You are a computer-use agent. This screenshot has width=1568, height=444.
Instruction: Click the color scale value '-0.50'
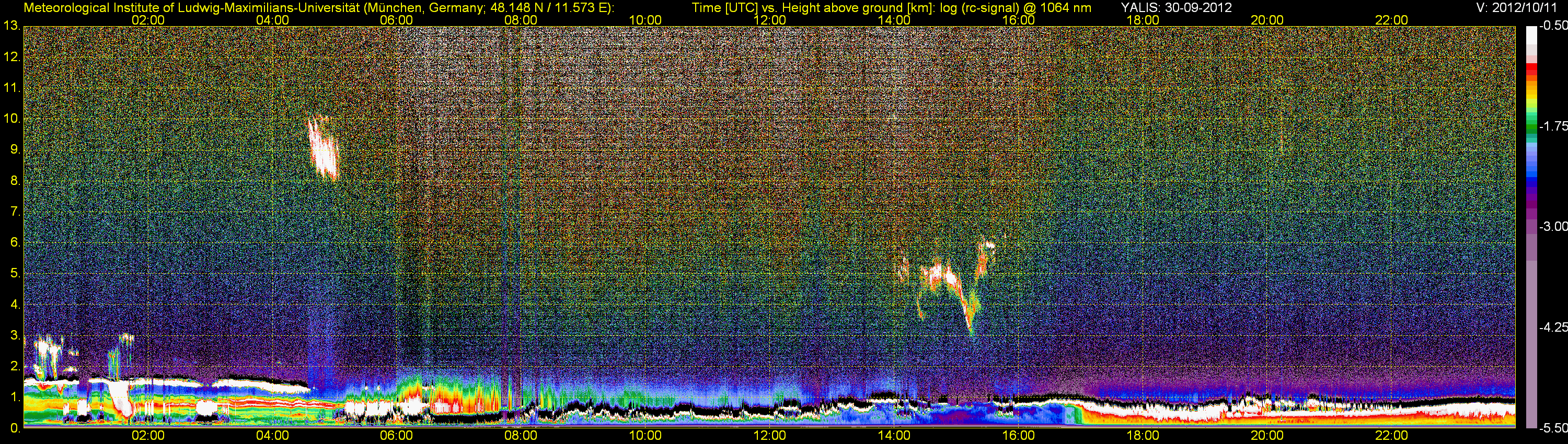pos(1553,26)
